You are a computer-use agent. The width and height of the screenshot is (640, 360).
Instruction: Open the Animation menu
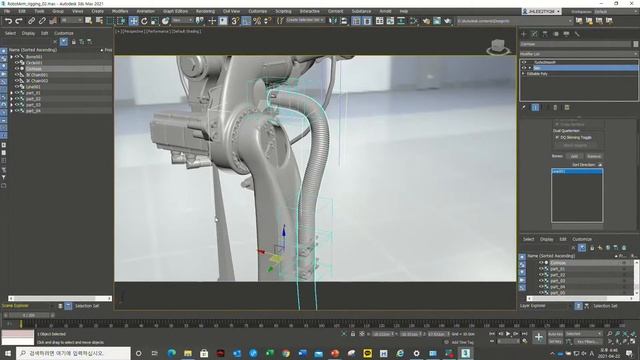tap(145, 11)
